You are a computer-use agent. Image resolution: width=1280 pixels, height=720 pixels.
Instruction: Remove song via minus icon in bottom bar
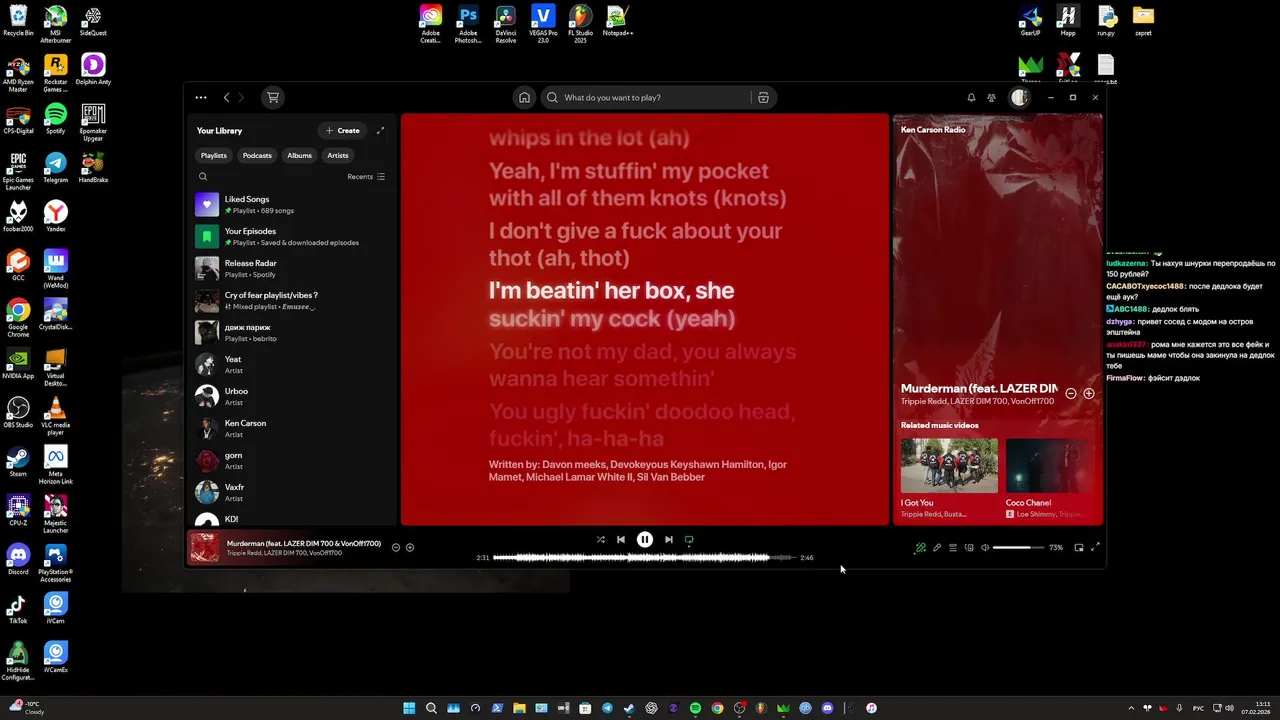click(396, 548)
